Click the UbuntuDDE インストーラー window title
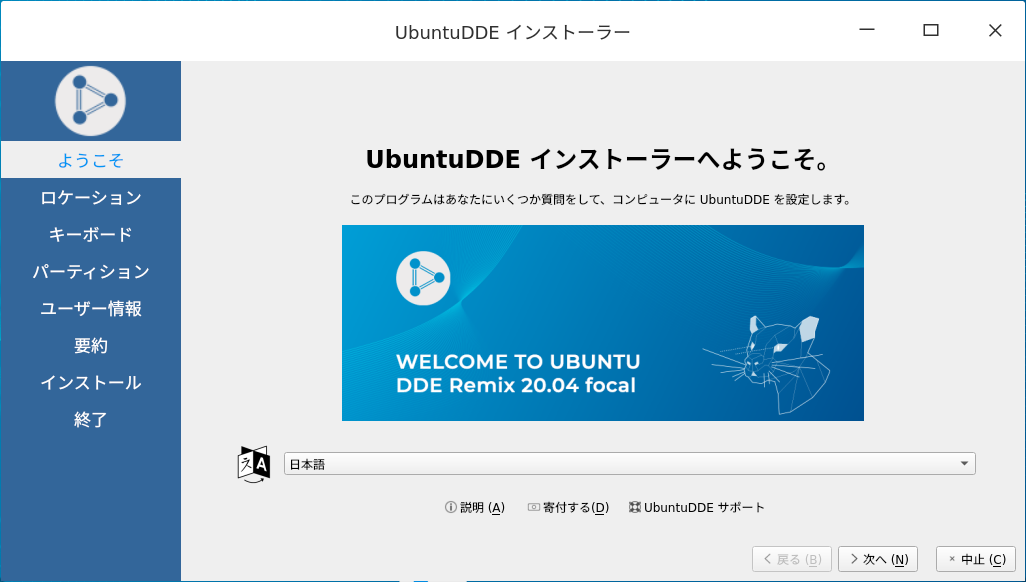Screen dimensions: 1026x582 512,32
